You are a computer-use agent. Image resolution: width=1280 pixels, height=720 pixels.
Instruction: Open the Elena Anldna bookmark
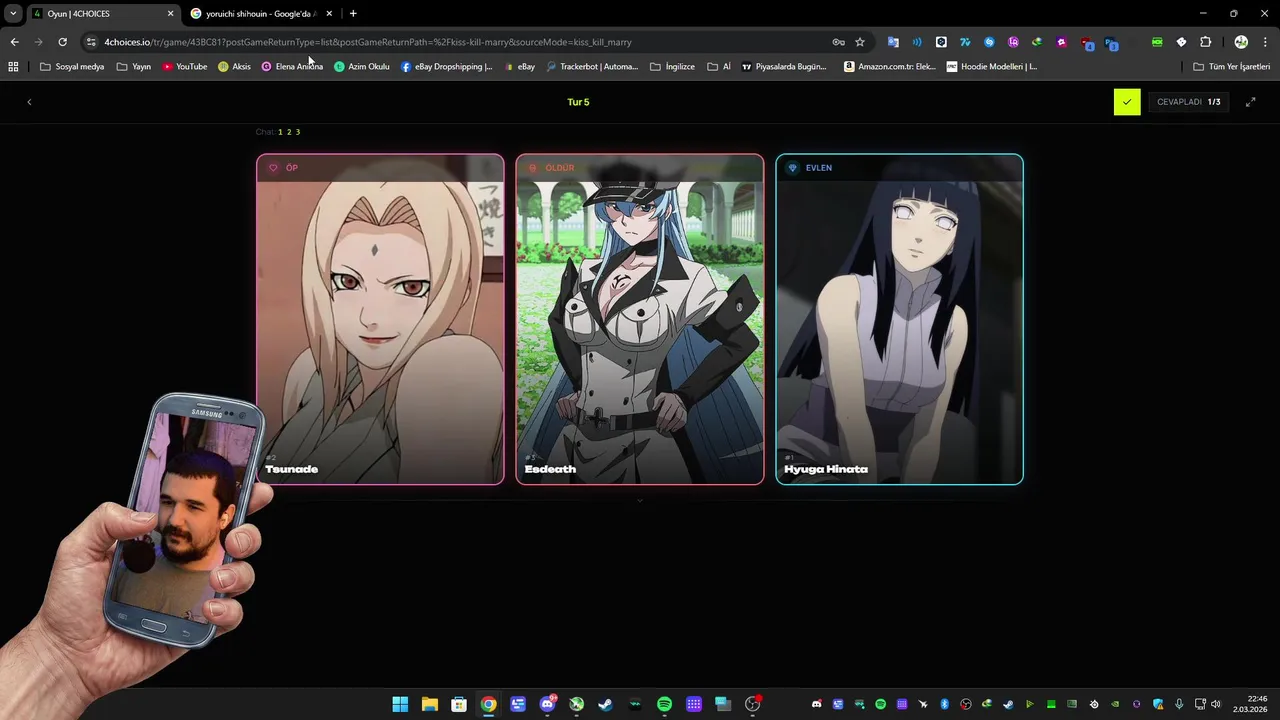292,67
